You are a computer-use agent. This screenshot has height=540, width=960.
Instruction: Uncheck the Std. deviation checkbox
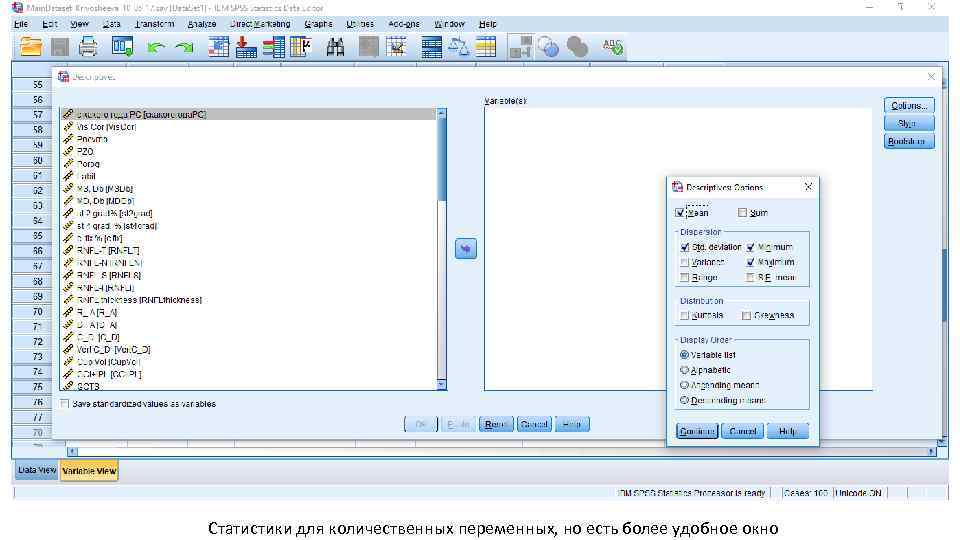click(684, 247)
